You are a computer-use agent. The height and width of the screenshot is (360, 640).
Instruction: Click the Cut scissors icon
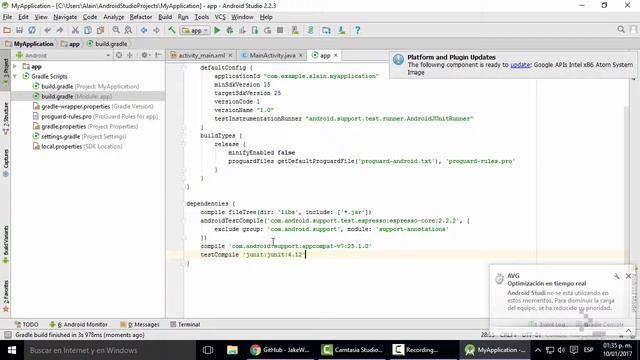[x=75, y=30]
